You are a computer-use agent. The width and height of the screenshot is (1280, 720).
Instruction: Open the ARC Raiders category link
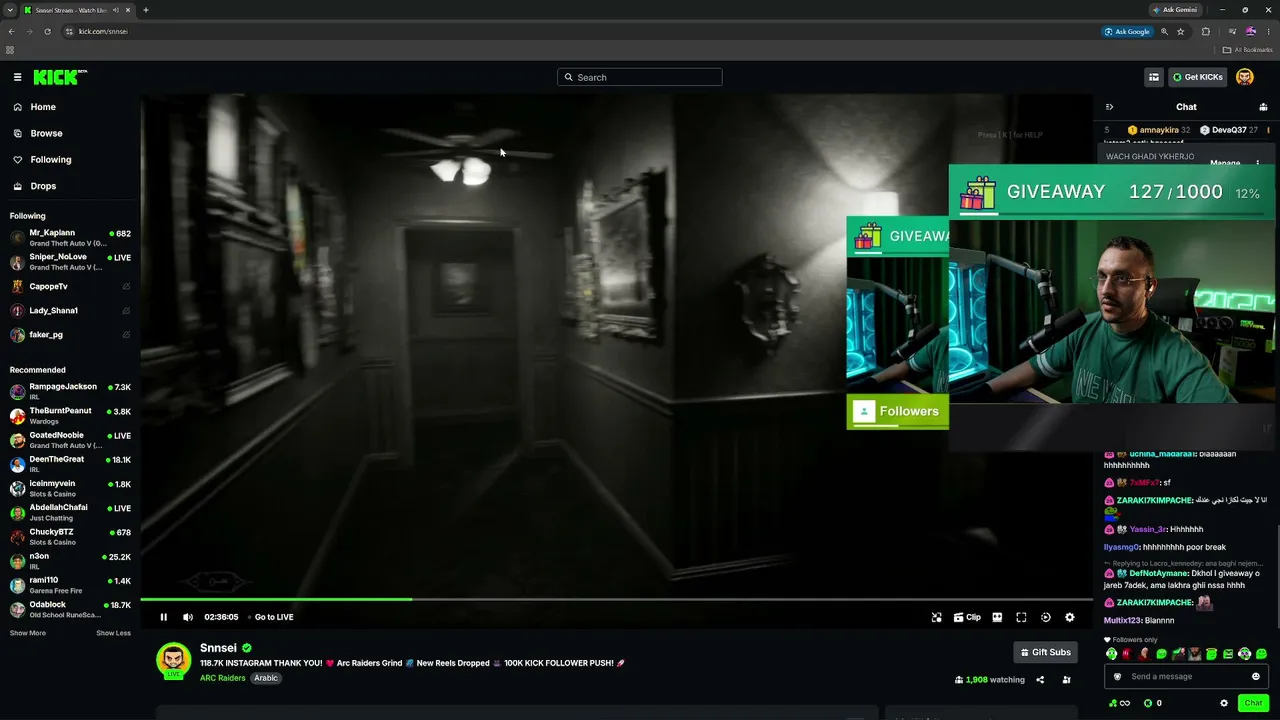[x=222, y=678]
